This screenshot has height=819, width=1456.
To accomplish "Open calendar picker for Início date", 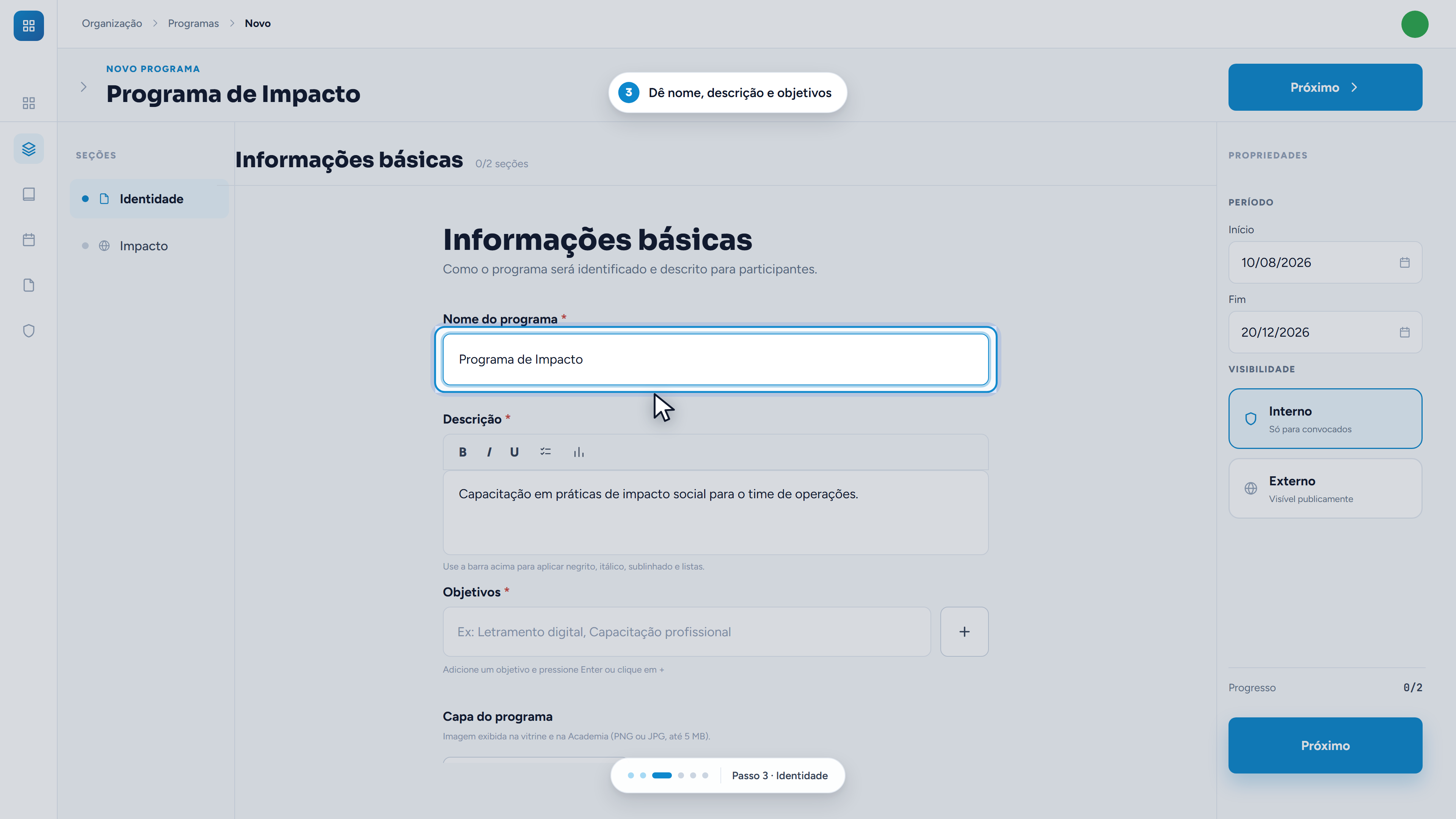I will point(1404,262).
